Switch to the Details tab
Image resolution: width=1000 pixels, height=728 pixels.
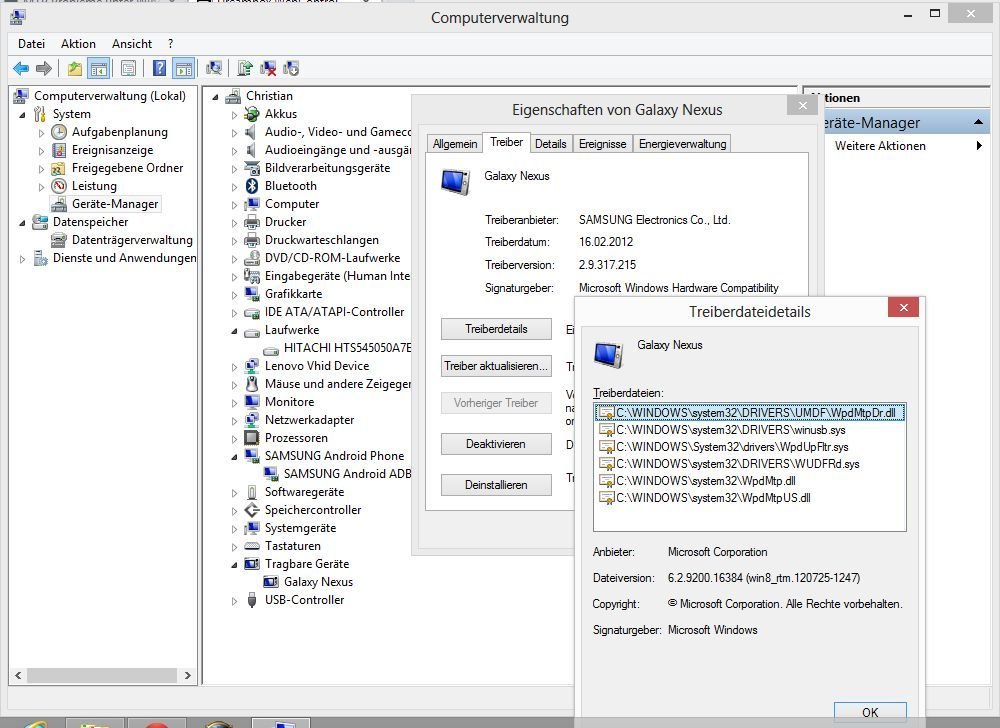pyautogui.click(x=550, y=144)
